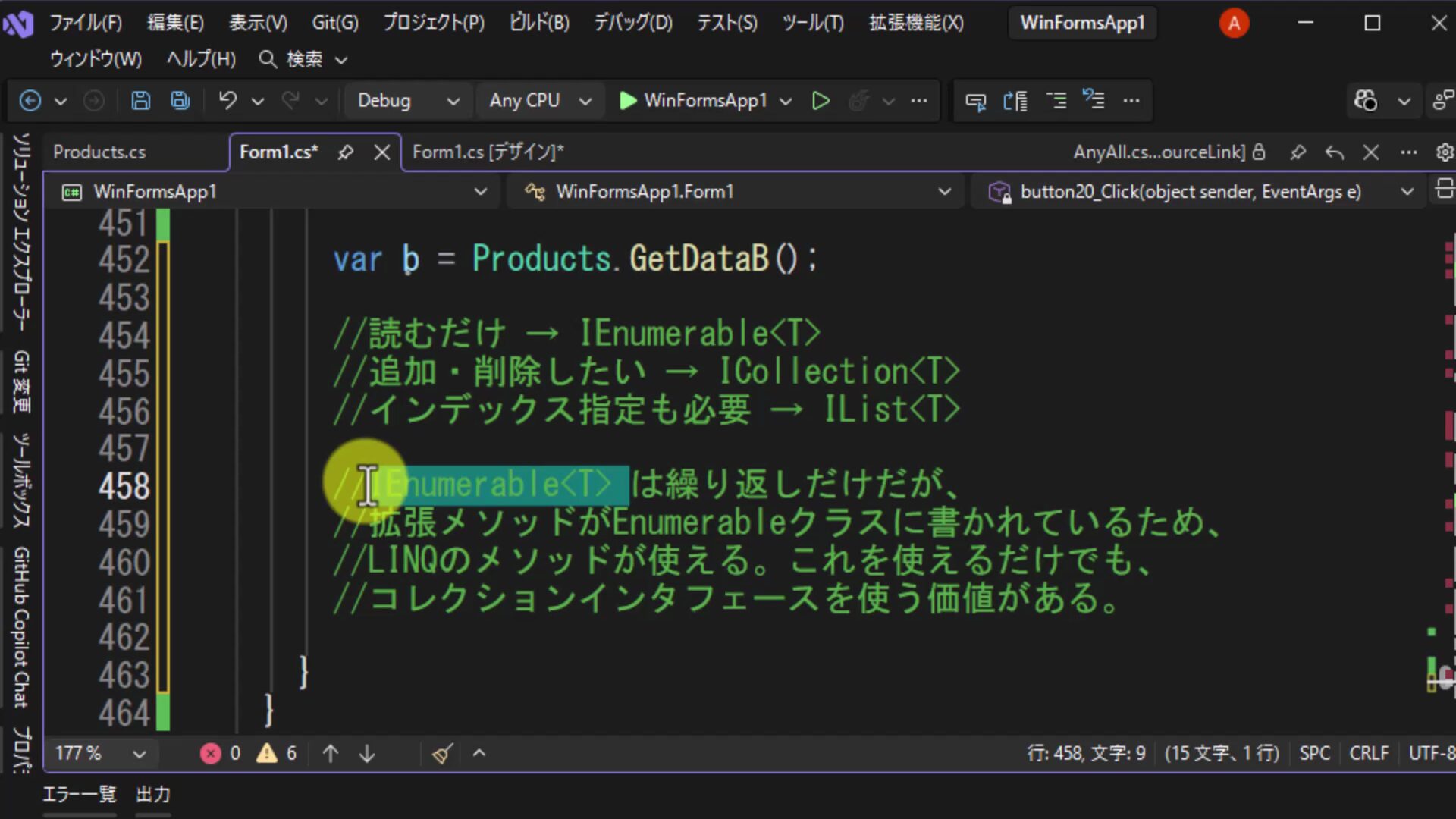
Task: Click the promote preview tab arrow icon
Action: click(1334, 152)
